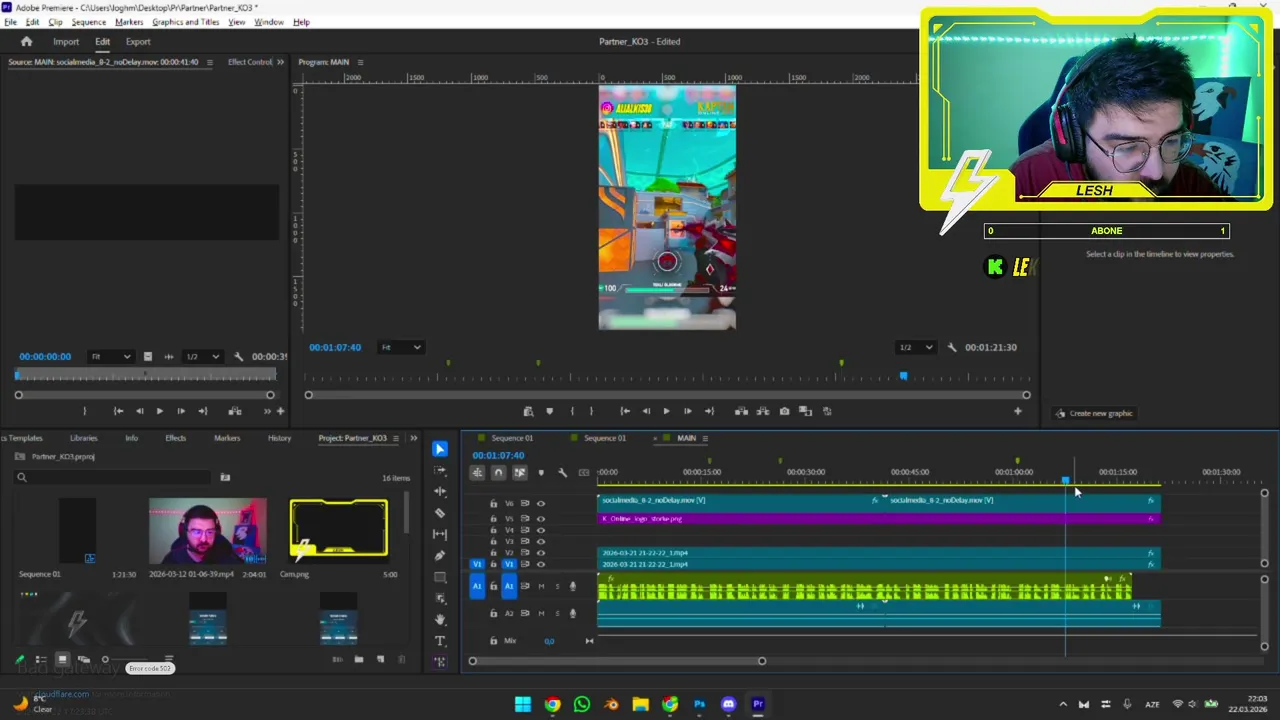Add marker in timeline panel
Image resolution: width=1280 pixels, height=720 pixels.
point(541,473)
